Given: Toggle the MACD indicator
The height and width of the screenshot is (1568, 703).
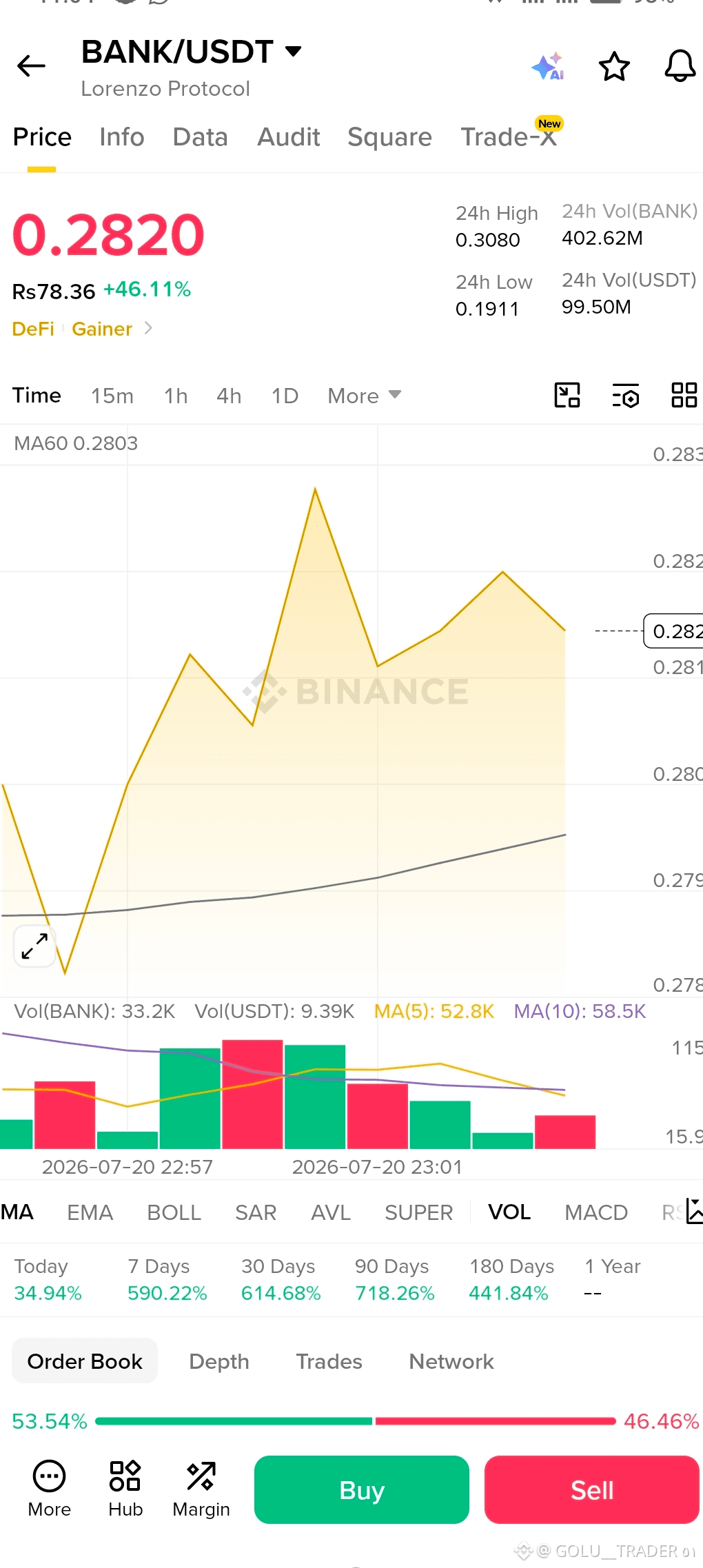Looking at the screenshot, I should coord(596,1212).
